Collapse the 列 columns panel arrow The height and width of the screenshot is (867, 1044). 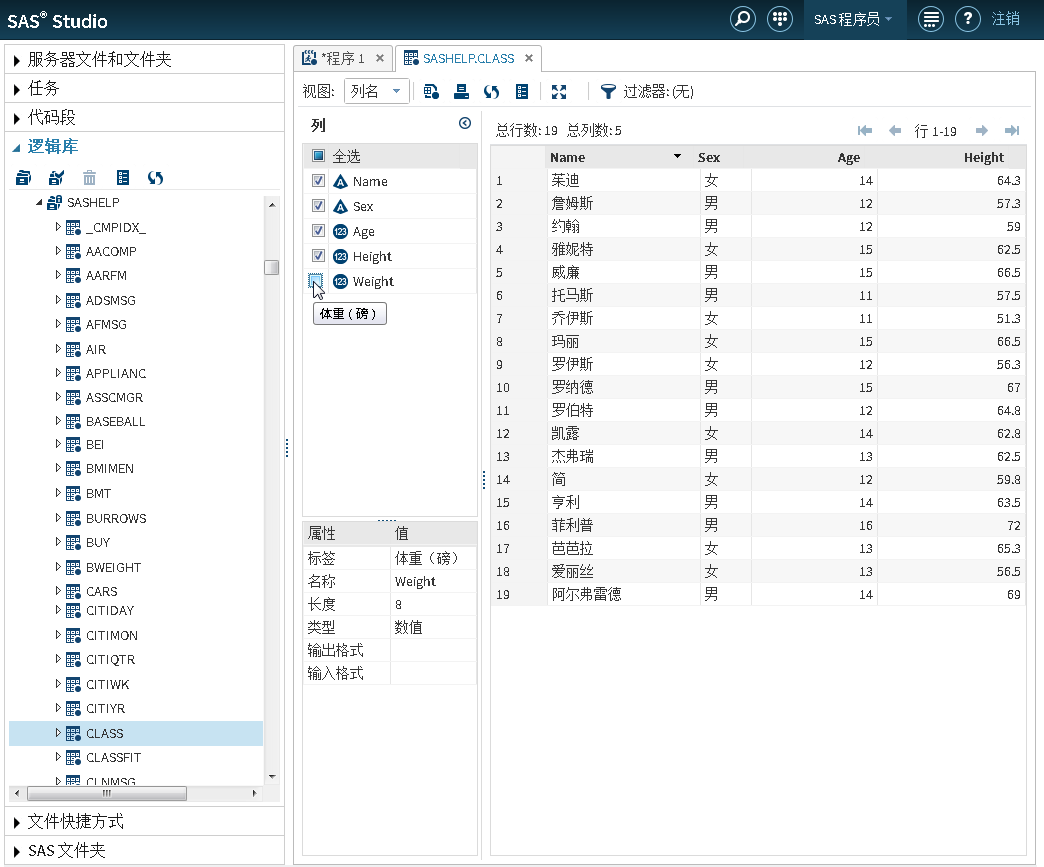point(464,124)
